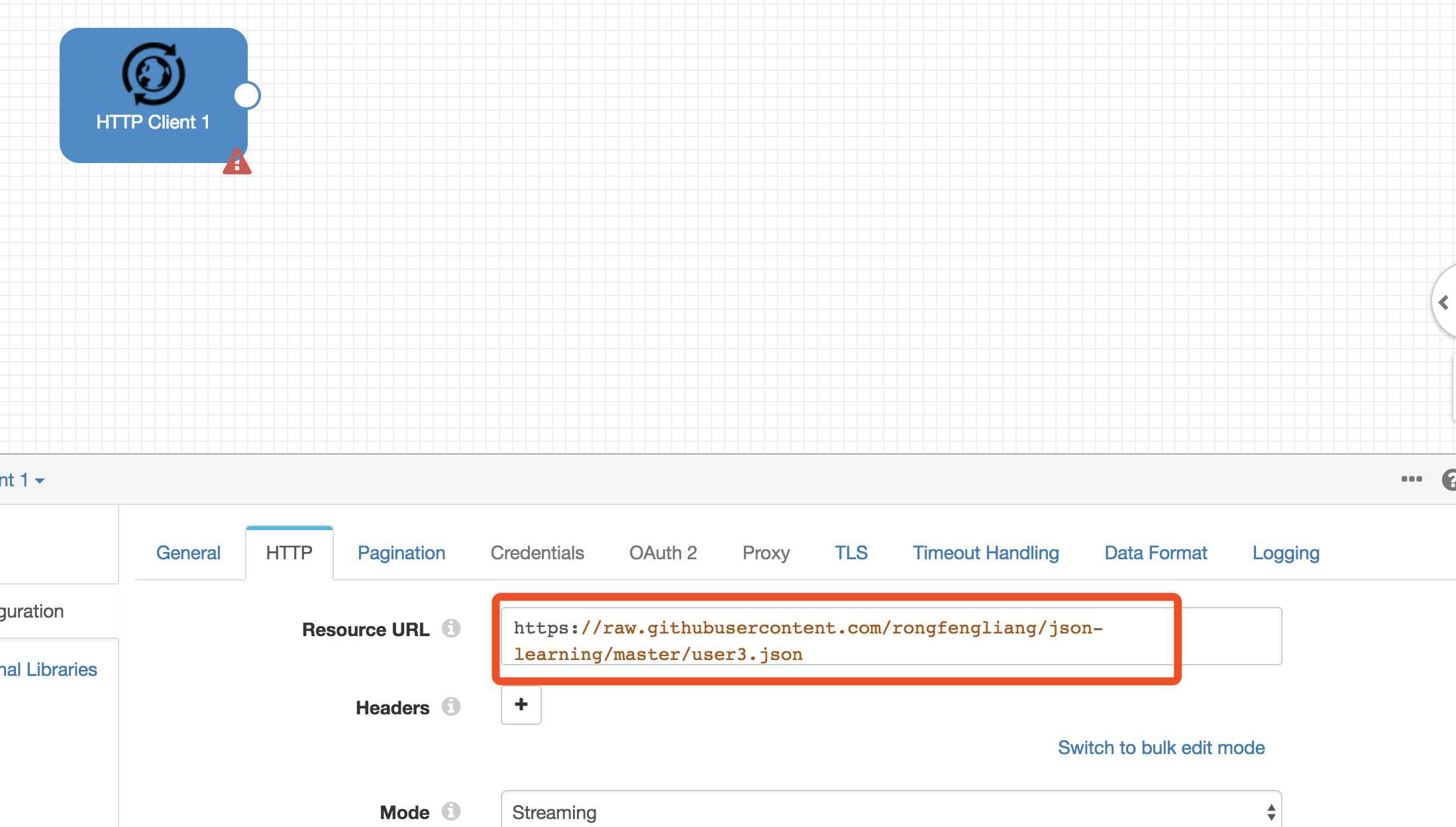Screen dimensions: 1456x827
Task: Switch to the OAuth 2 tab
Action: point(663,553)
